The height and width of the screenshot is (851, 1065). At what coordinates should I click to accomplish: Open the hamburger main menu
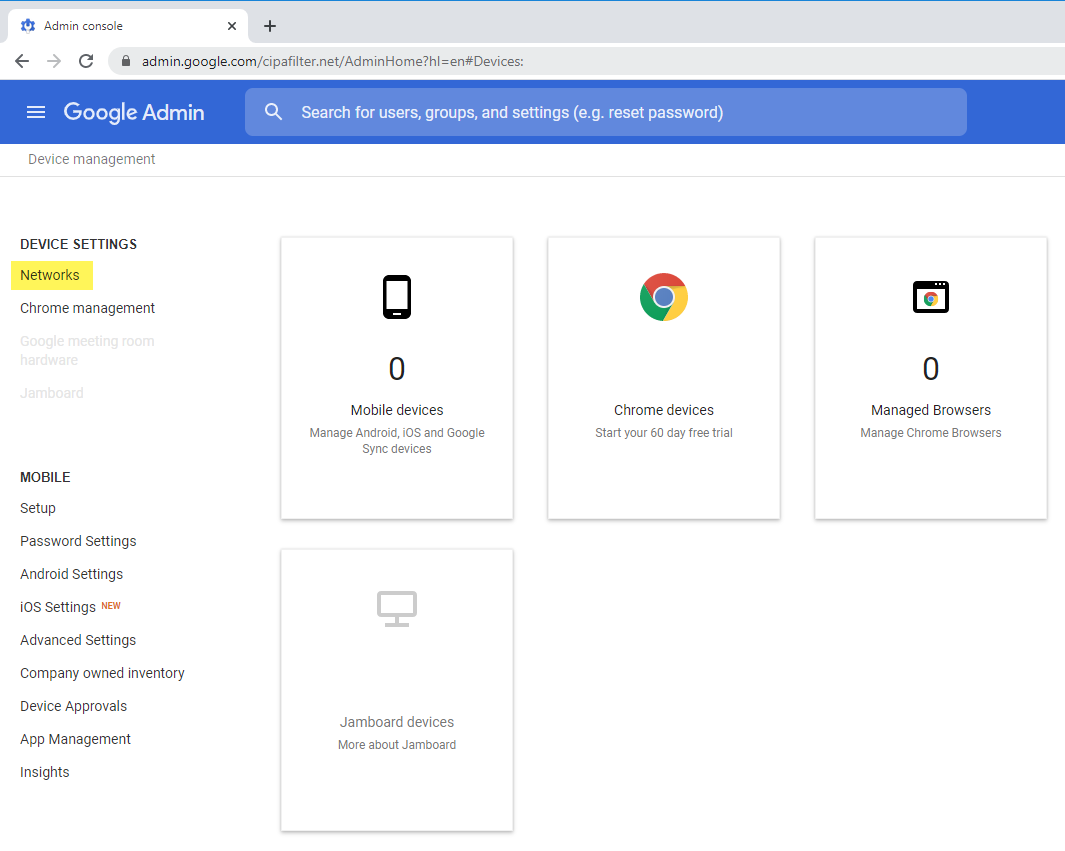pos(36,112)
